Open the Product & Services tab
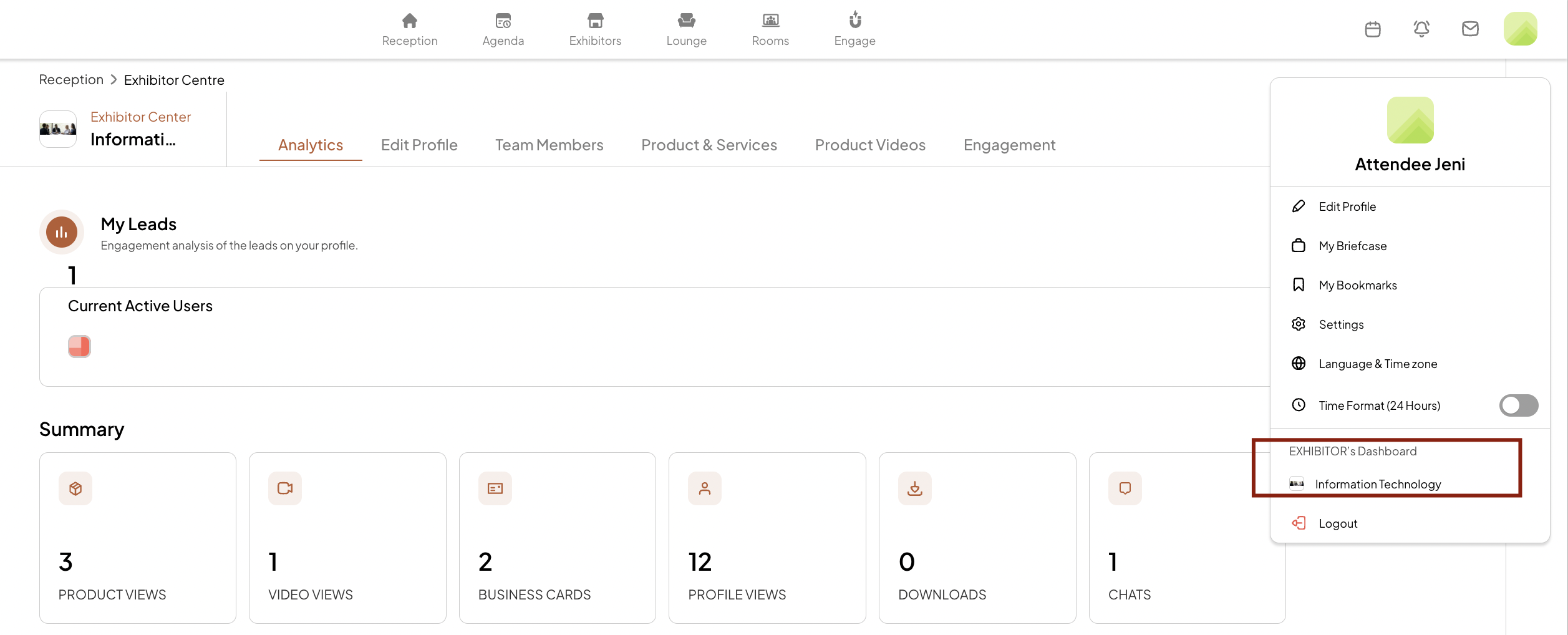1568x635 pixels. pos(709,145)
